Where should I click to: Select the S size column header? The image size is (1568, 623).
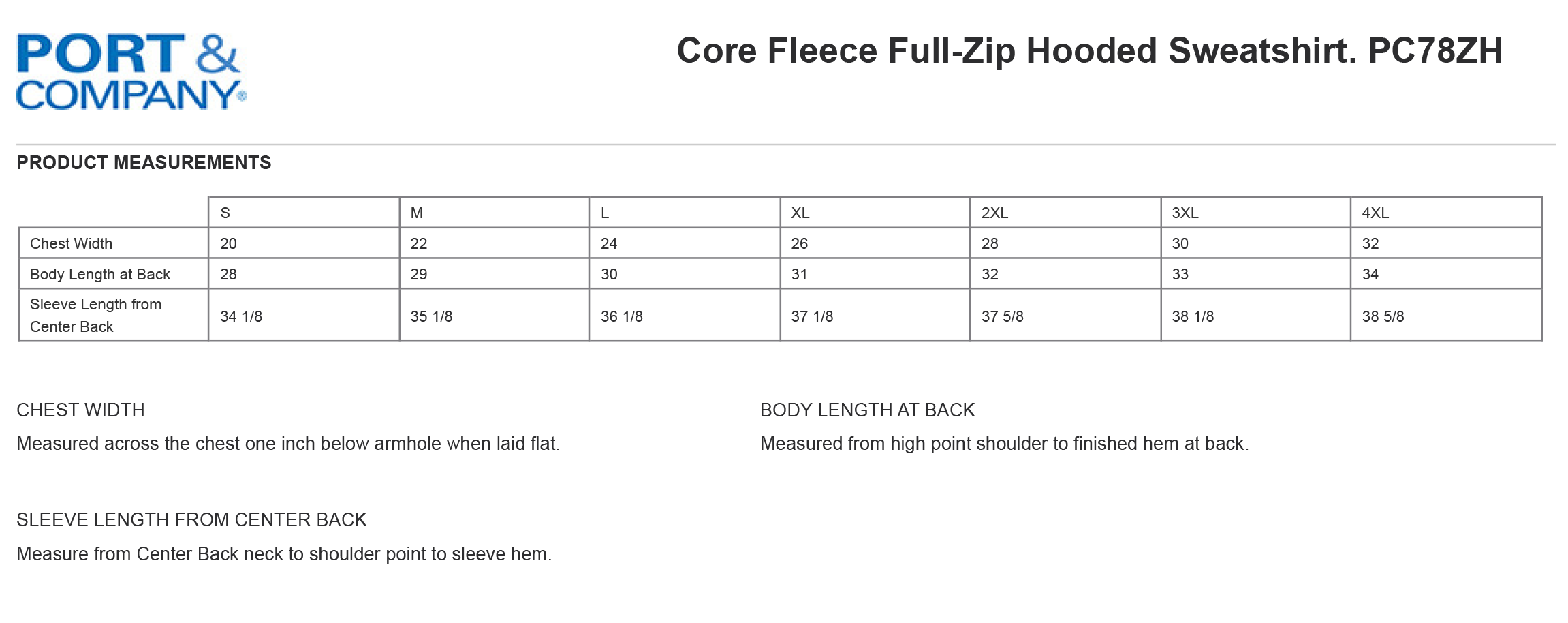pos(225,213)
